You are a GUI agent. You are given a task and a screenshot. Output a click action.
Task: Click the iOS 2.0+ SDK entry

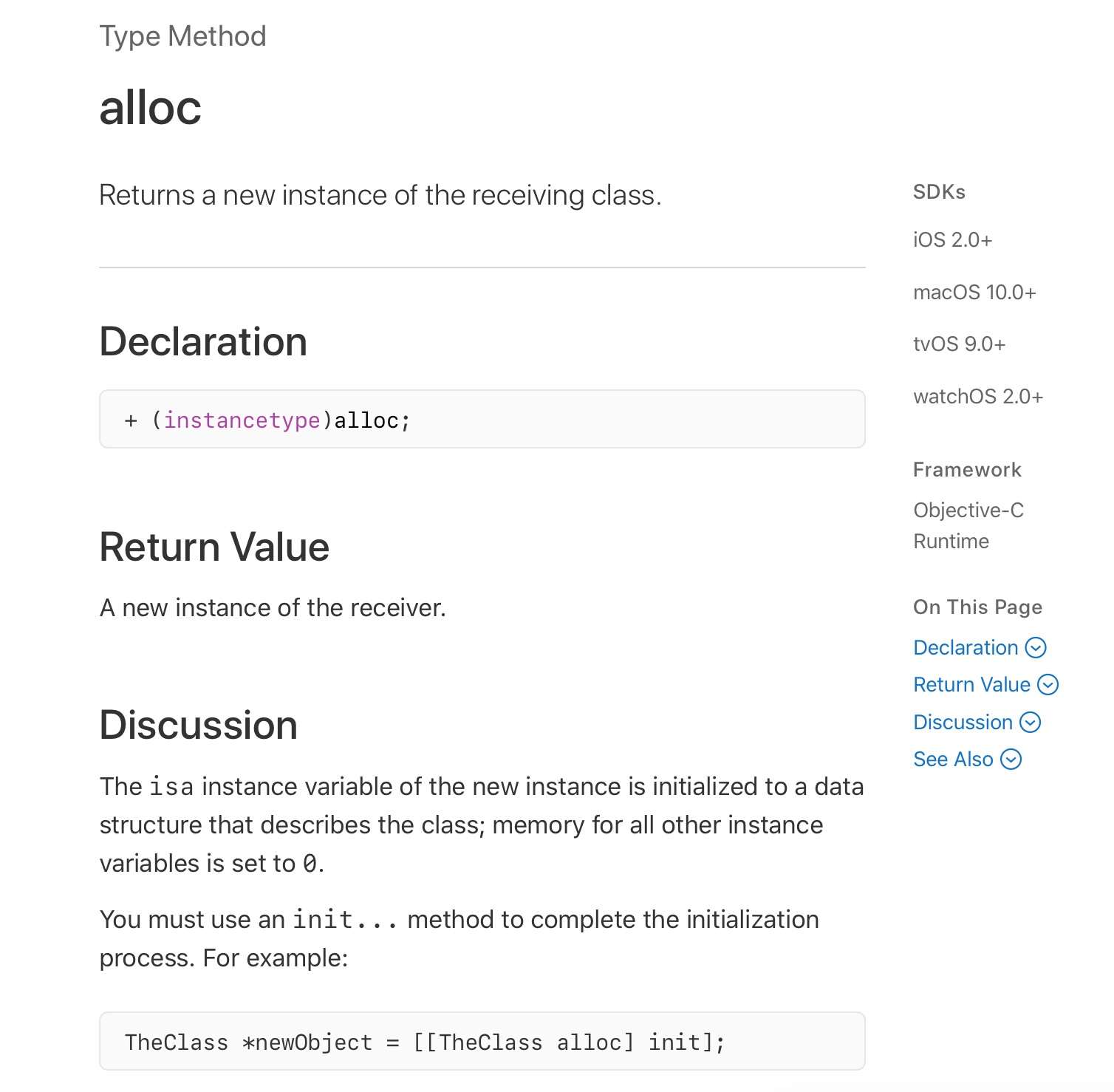(x=953, y=239)
